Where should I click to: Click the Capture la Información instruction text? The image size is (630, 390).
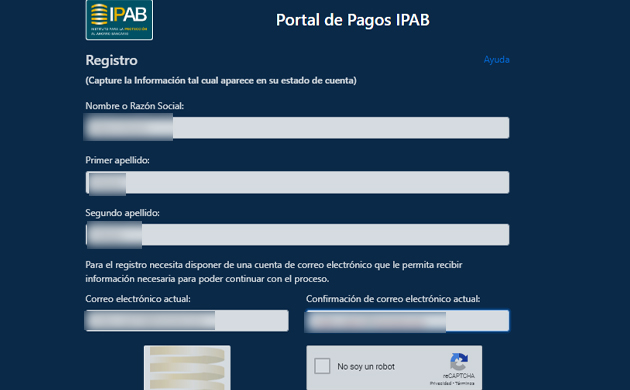coord(221,81)
